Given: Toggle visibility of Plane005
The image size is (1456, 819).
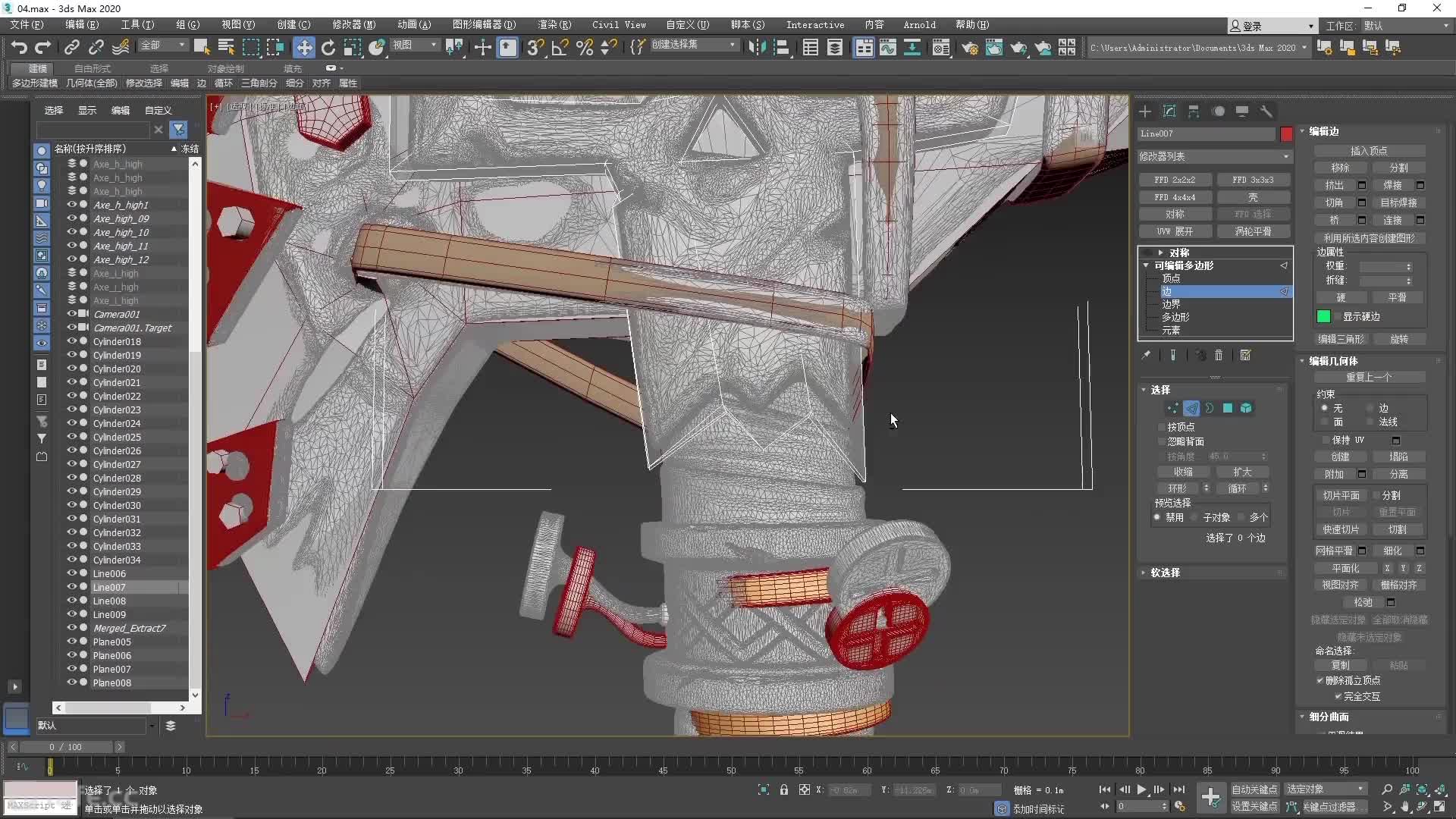Looking at the screenshot, I should tap(71, 642).
